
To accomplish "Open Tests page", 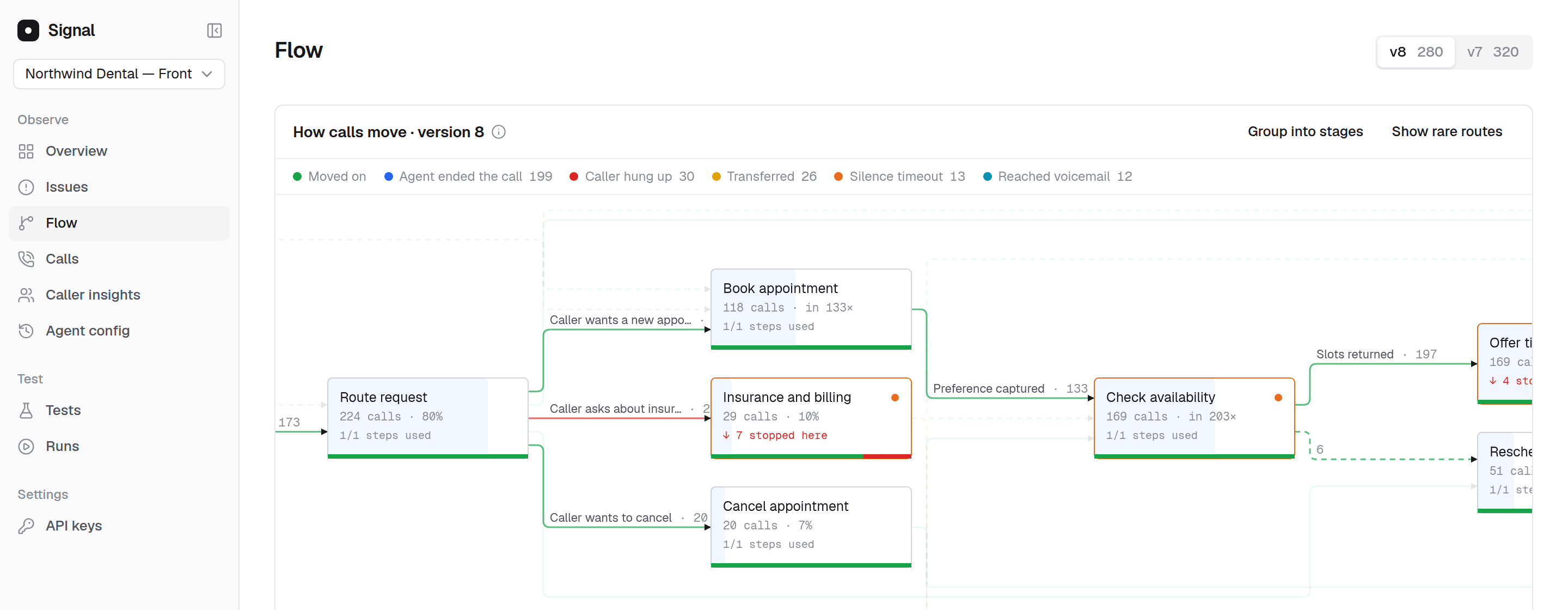I will click(x=119, y=410).
